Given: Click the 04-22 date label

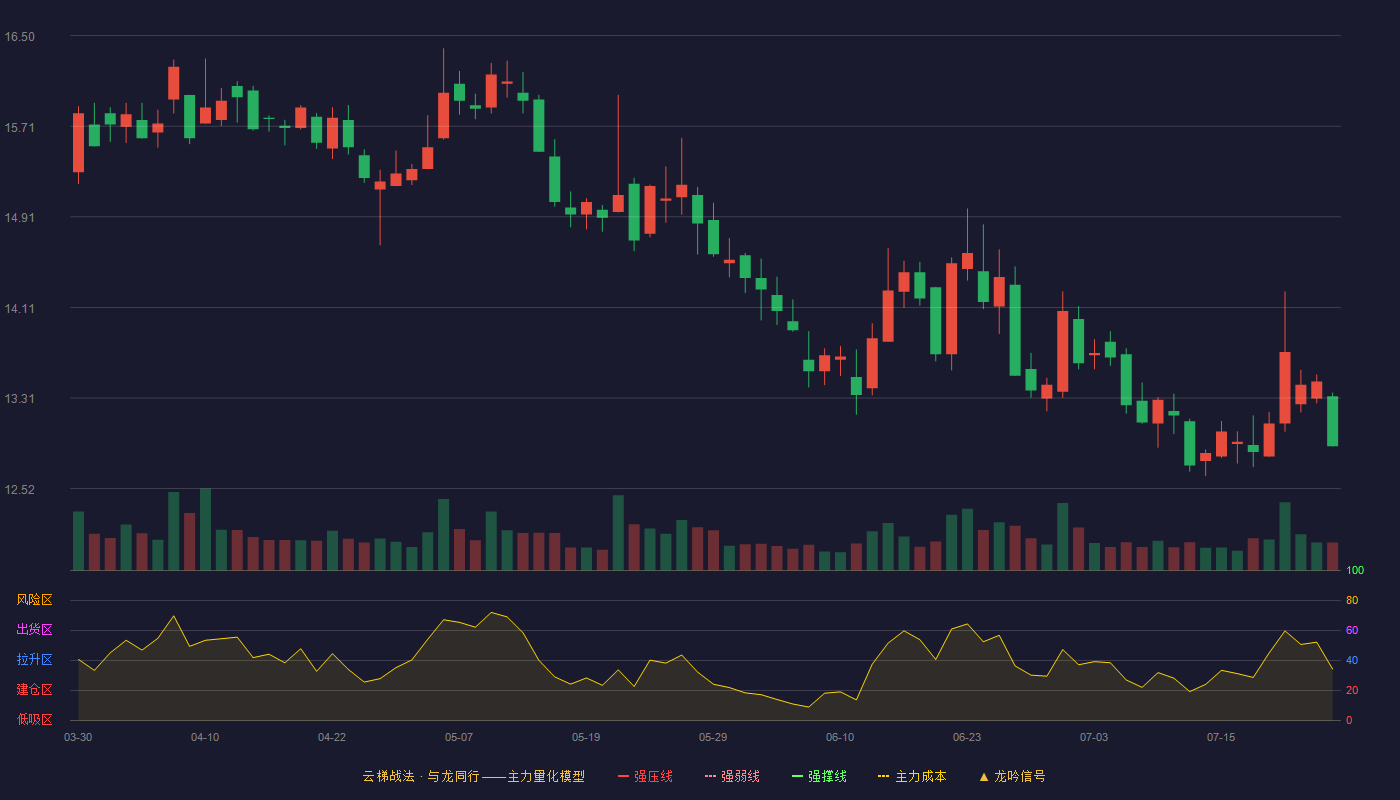Looking at the screenshot, I should pos(332,737).
